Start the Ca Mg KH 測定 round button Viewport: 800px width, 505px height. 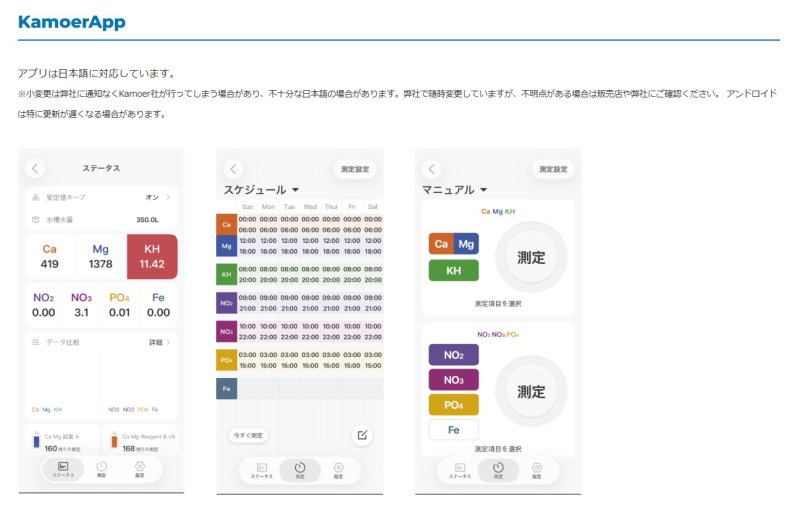click(531, 257)
